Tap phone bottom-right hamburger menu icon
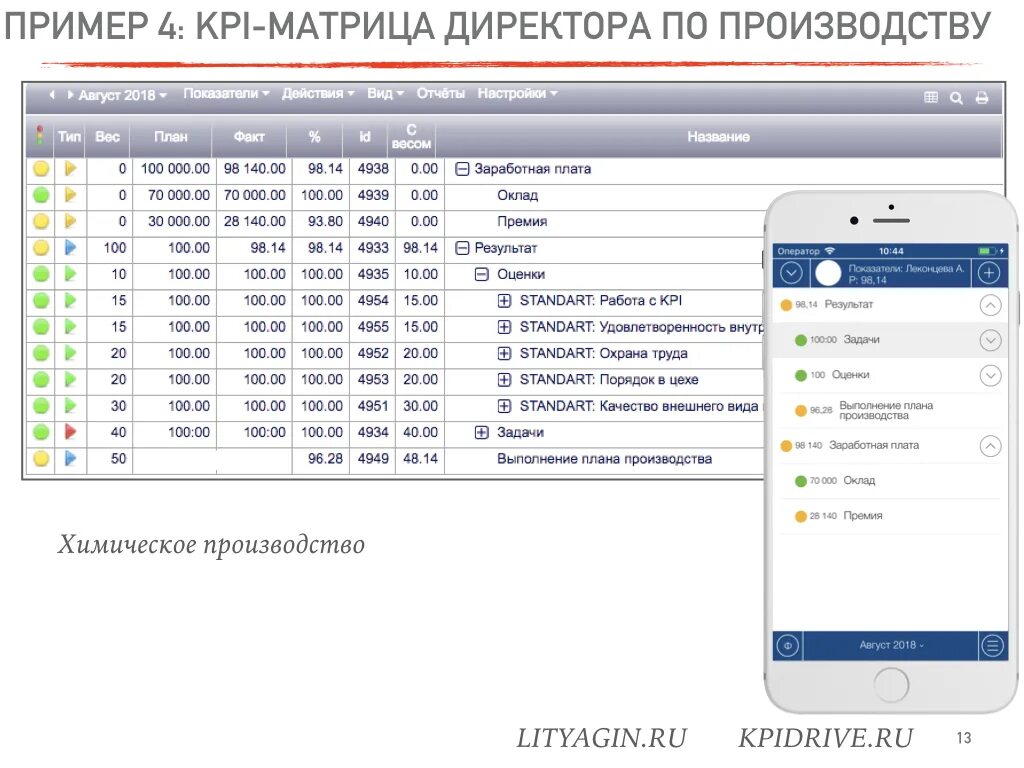 point(993,646)
